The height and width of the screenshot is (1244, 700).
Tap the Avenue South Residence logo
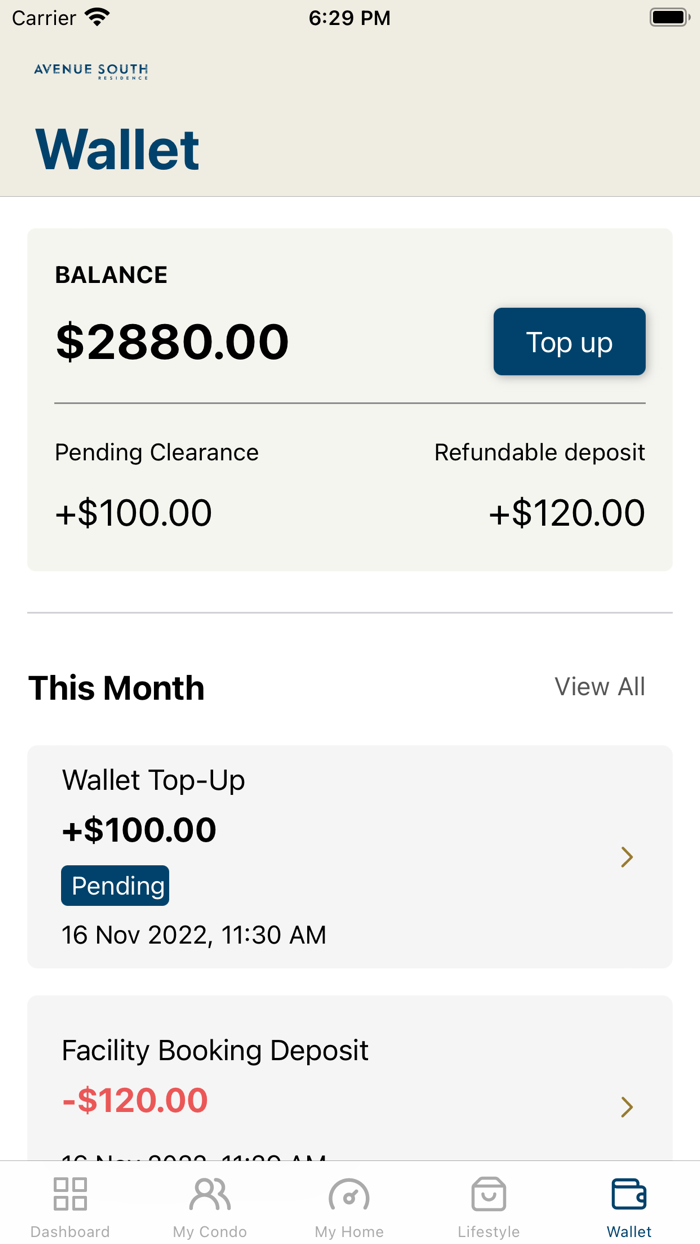tap(91, 71)
